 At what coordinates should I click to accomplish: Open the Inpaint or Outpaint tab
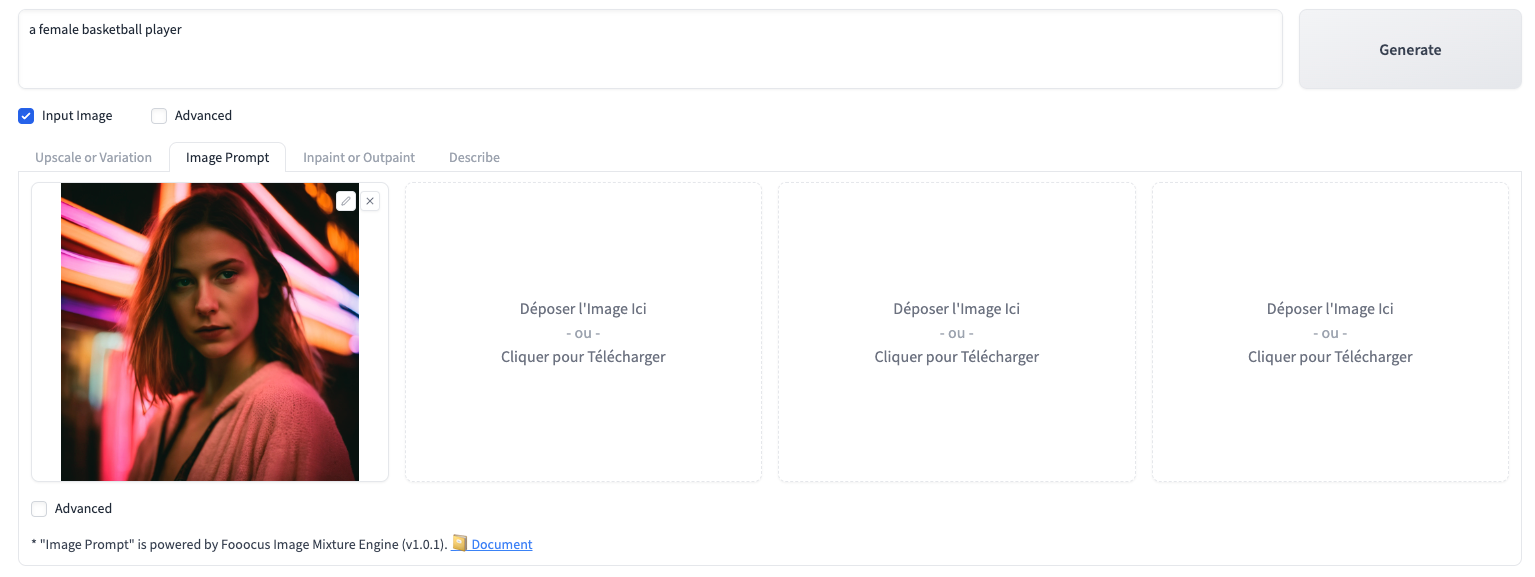359,157
